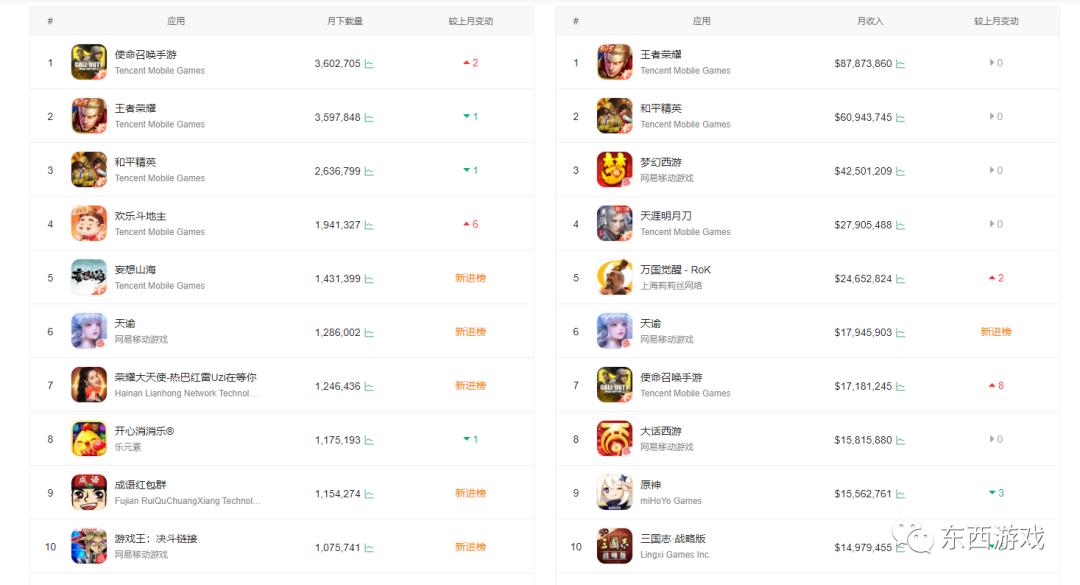The image size is (1080, 585).
Task: Open the 万国觉醒 - RoK app icon
Action: click(x=614, y=277)
